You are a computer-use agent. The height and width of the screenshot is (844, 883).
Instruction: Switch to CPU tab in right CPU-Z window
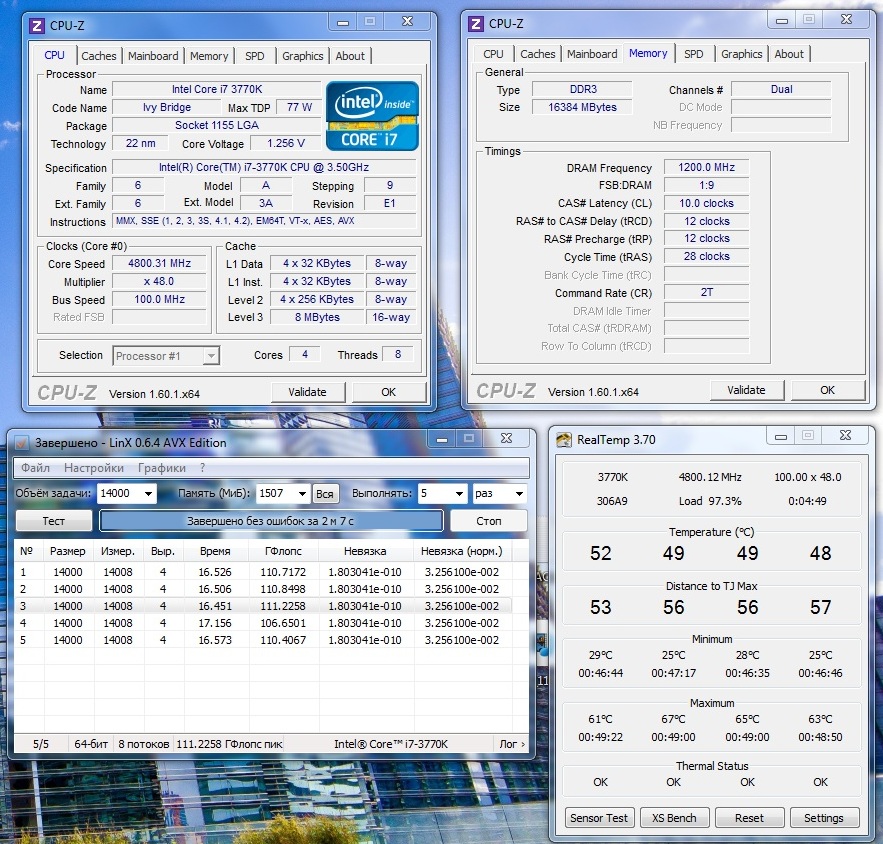pos(493,54)
